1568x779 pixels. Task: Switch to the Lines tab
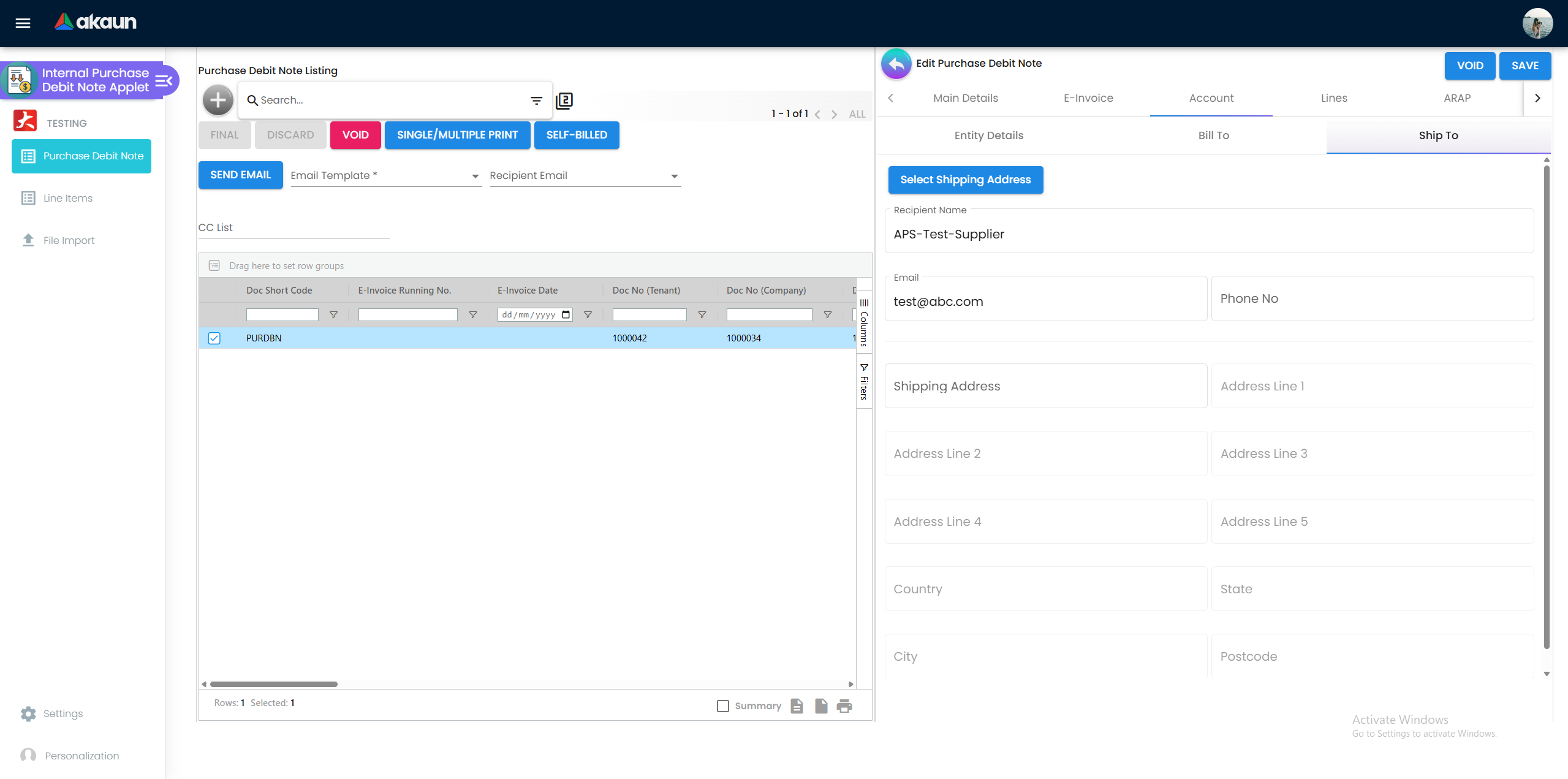pos(1334,98)
